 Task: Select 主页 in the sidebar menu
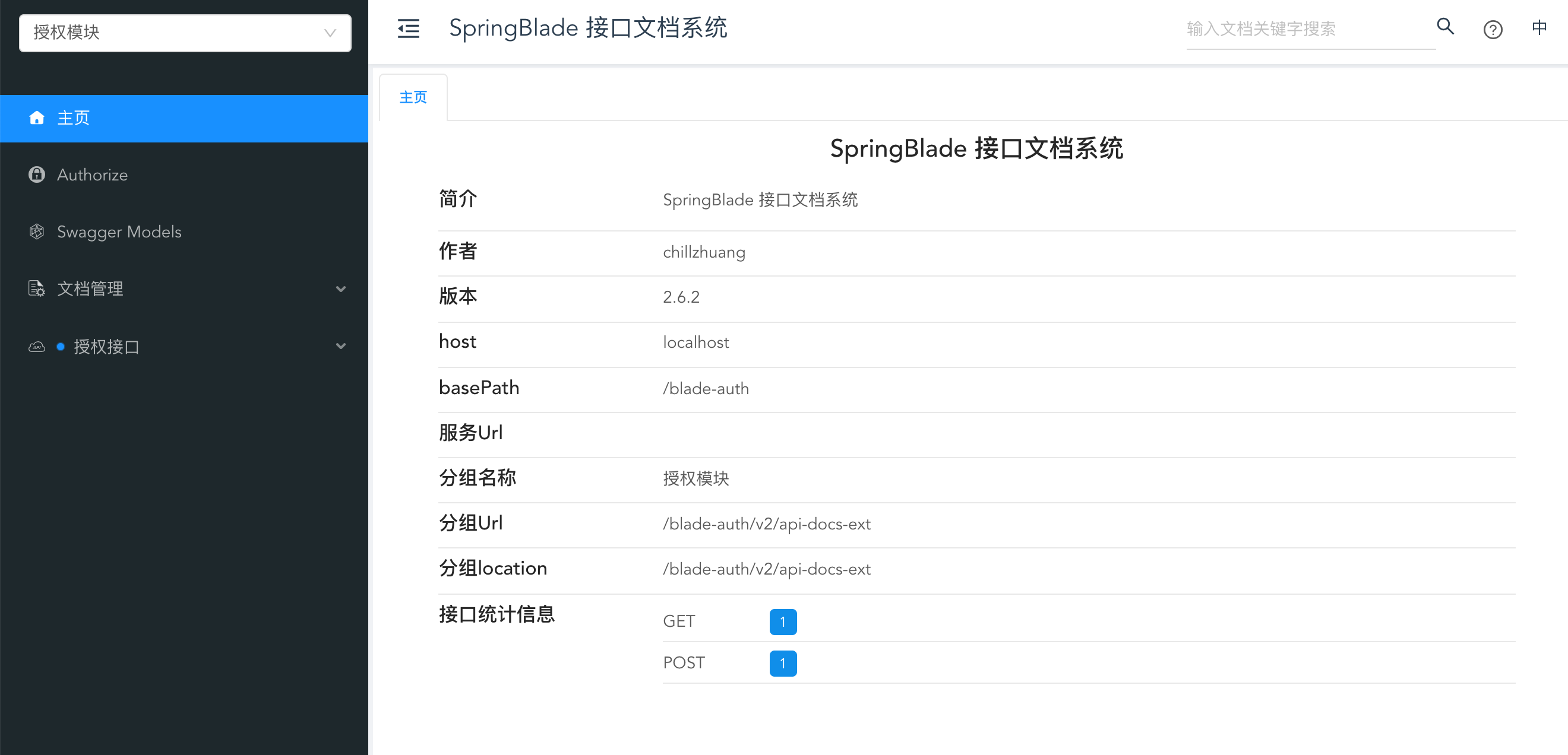pos(184,119)
